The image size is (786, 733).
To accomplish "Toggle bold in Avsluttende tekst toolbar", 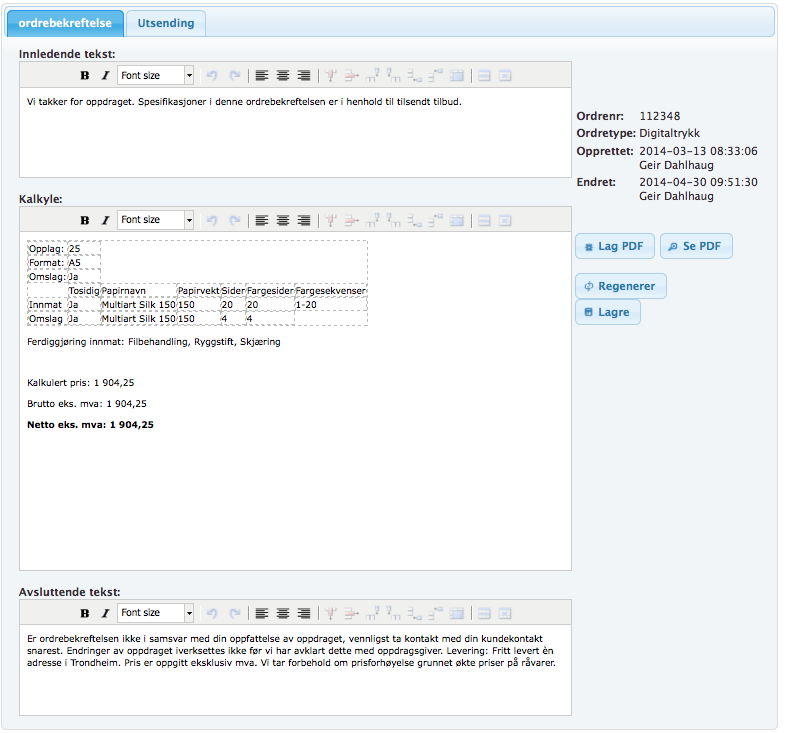I will 85,613.
